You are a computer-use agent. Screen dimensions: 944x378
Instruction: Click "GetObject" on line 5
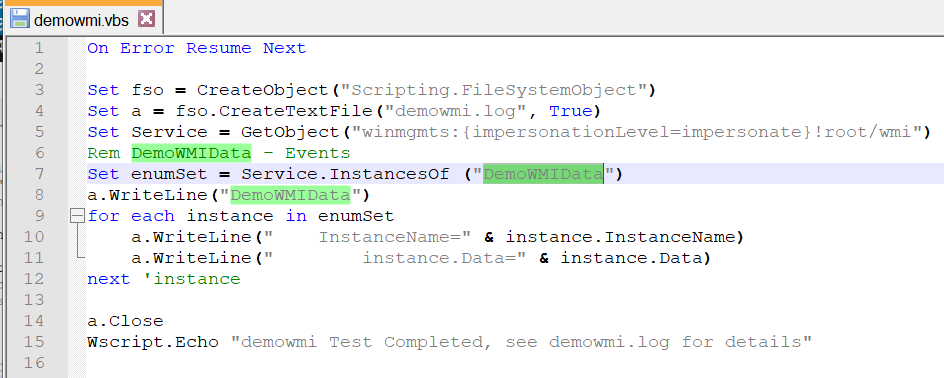pos(290,132)
